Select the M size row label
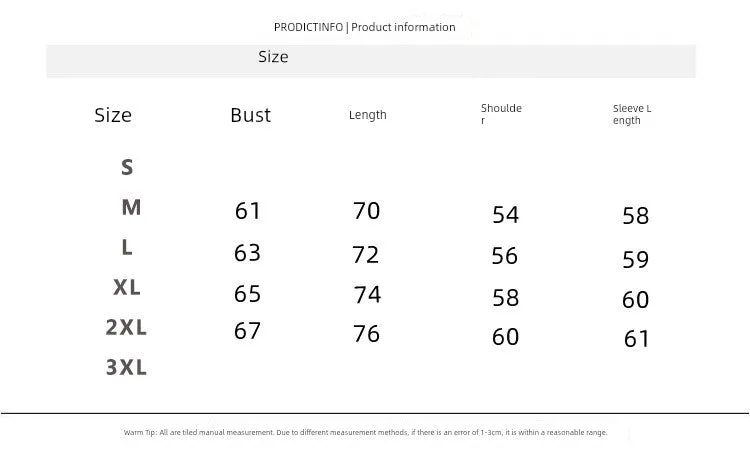750x454 pixels. pyautogui.click(x=131, y=208)
